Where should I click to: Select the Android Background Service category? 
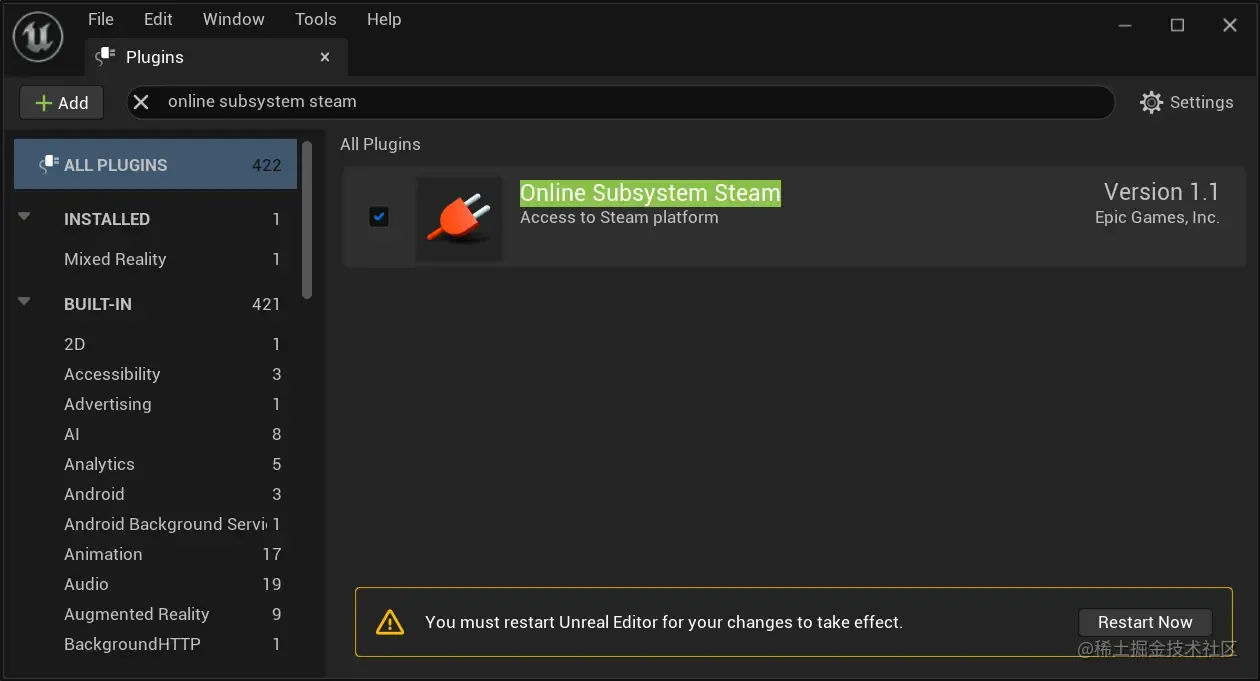click(x=156, y=524)
